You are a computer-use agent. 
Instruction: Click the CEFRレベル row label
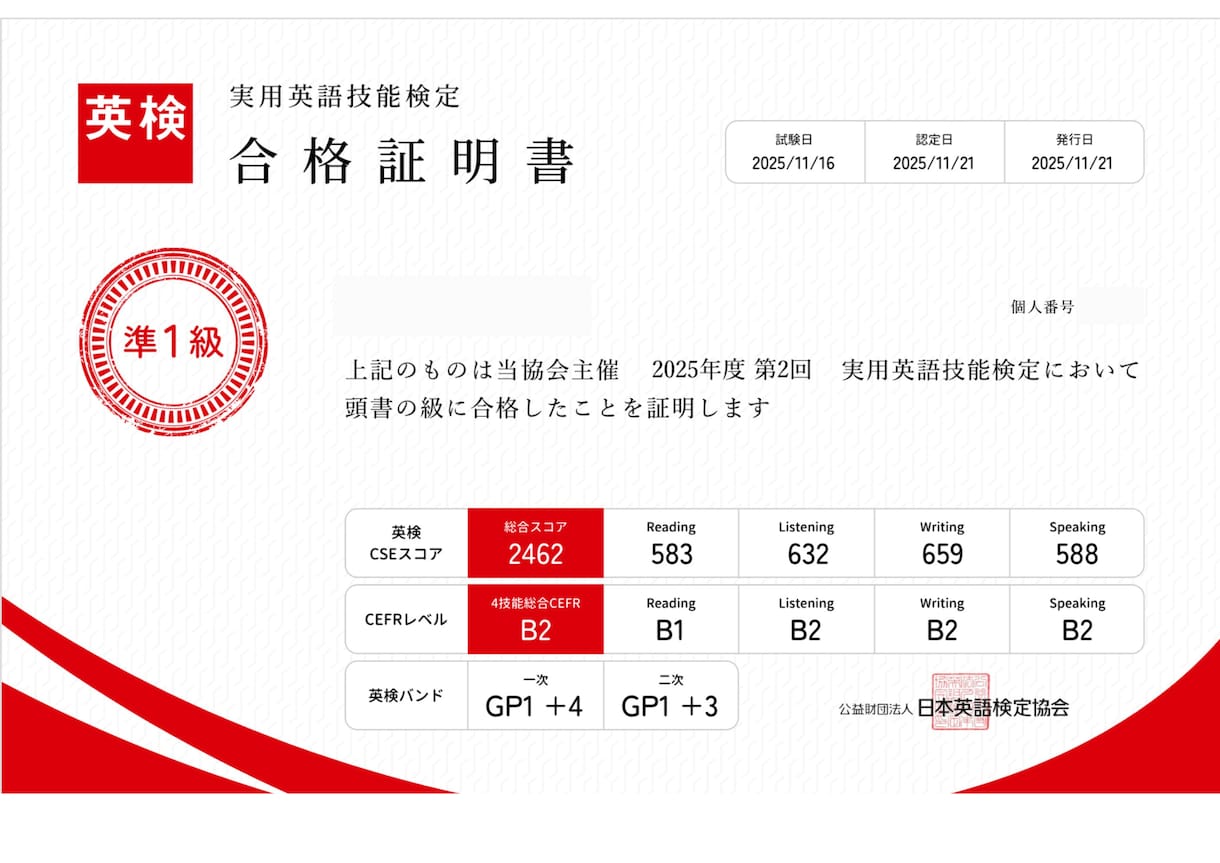[407, 620]
